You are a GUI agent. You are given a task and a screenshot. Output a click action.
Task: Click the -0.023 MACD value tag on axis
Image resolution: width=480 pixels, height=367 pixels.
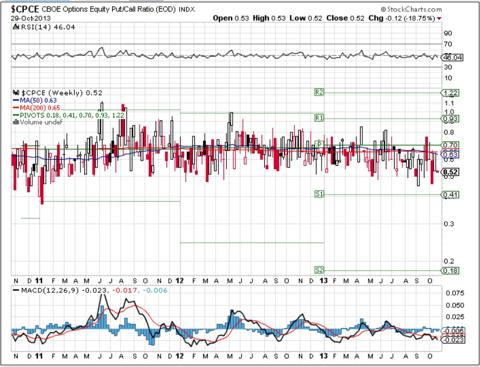(452, 339)
